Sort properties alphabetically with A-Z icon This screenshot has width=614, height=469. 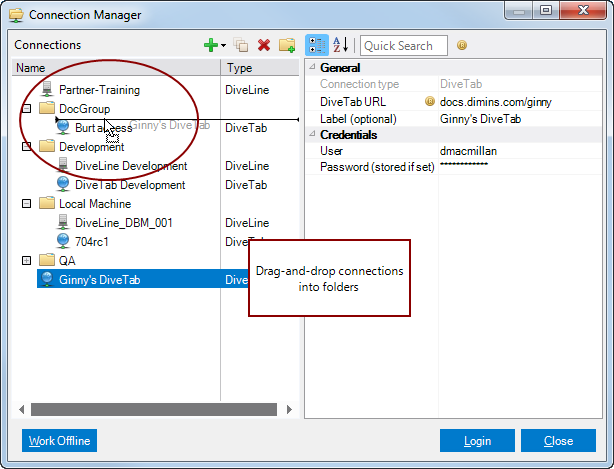click(x=340, y=45)
